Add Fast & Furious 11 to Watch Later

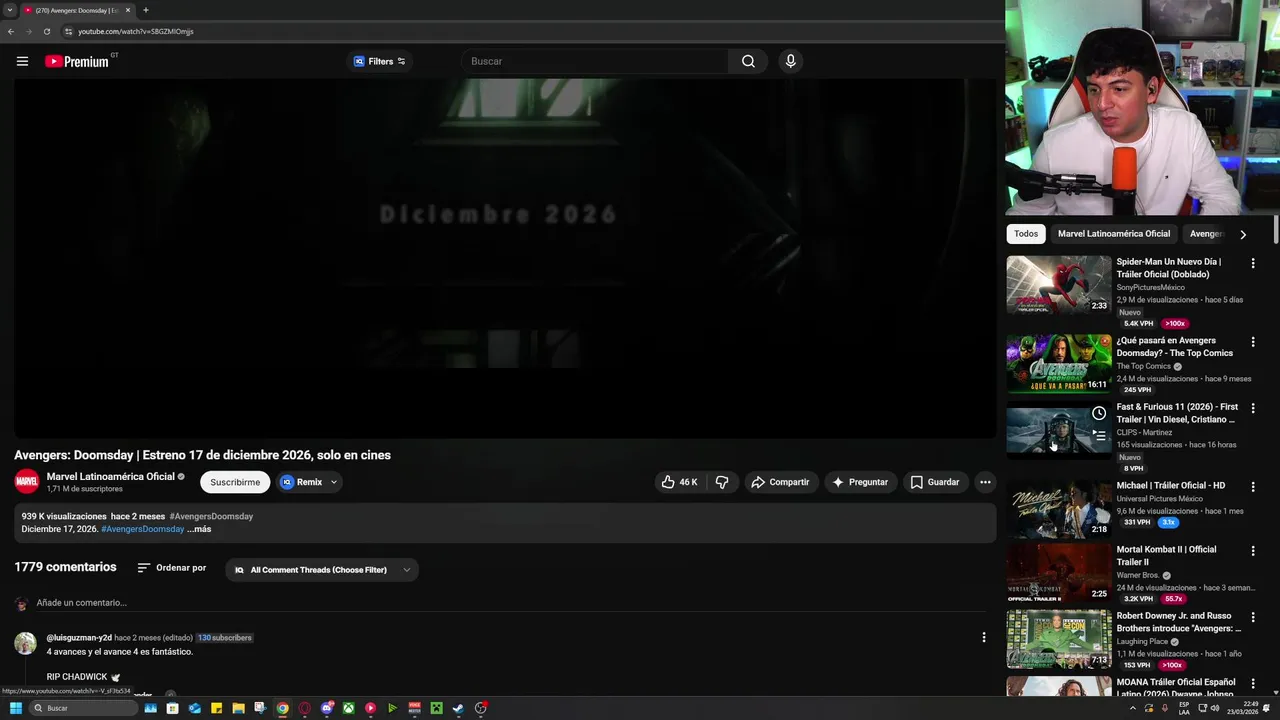pos(1099,414)
